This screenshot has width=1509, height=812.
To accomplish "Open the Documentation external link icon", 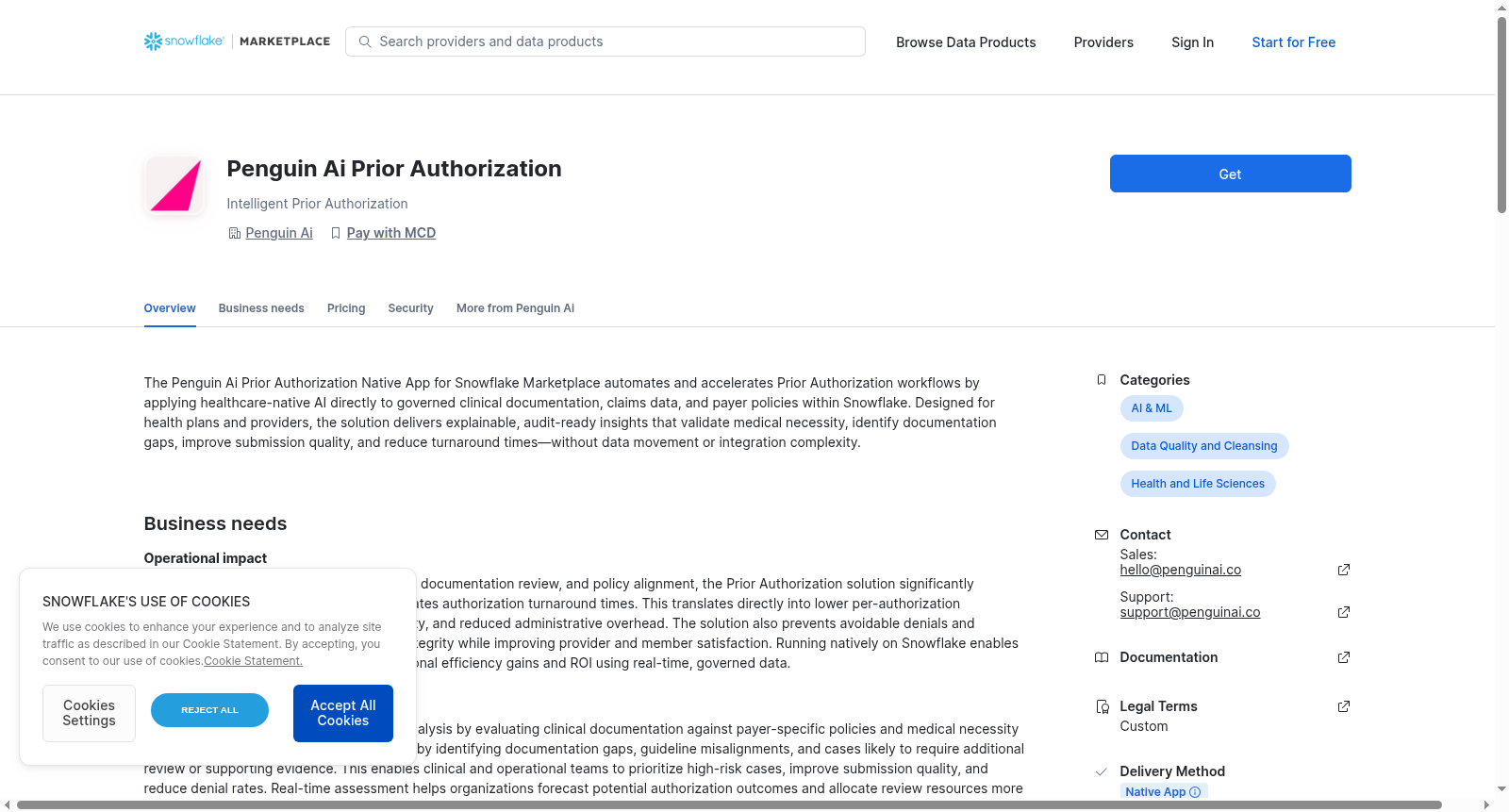I will point(1344,657).
